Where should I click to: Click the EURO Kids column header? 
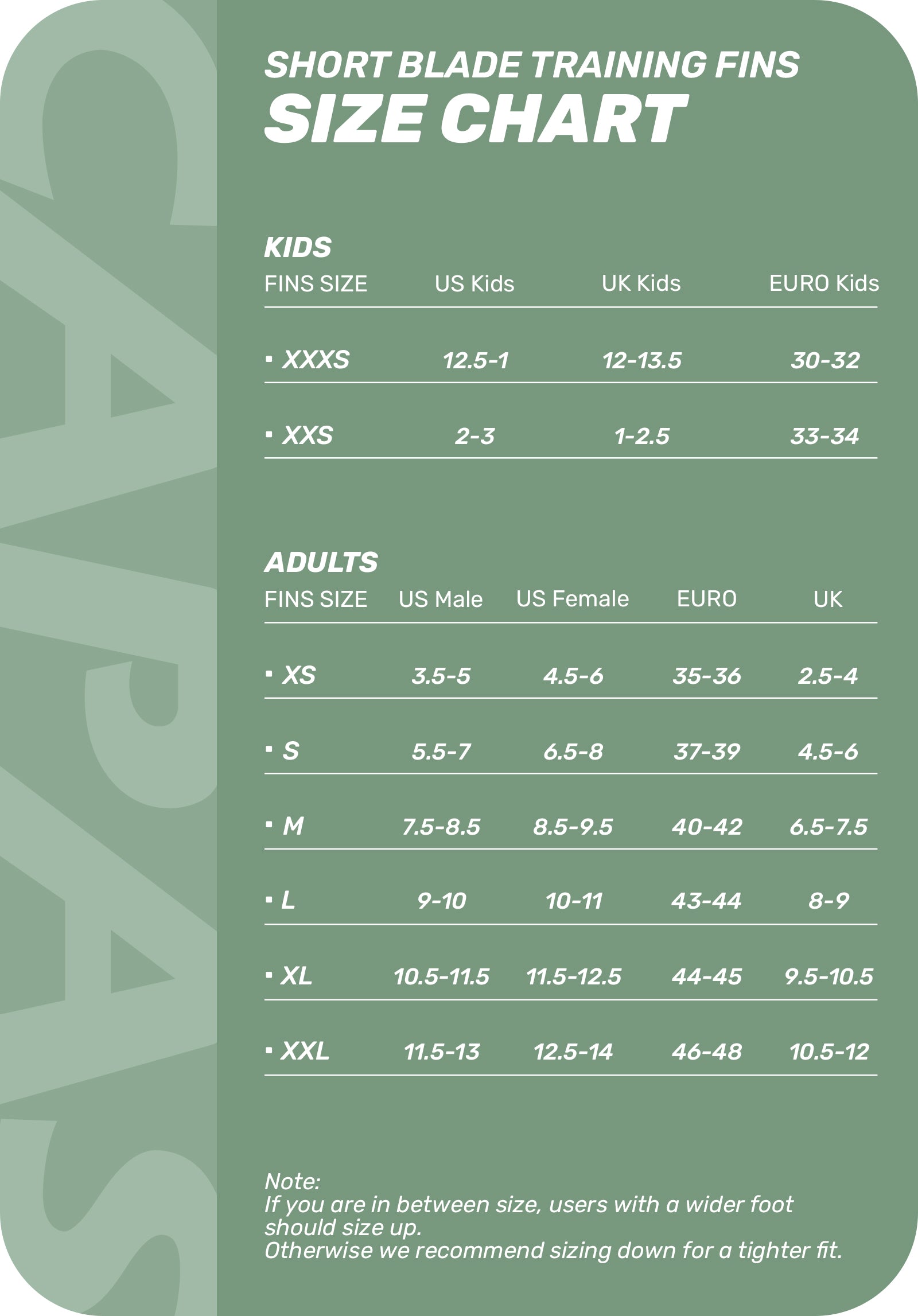tap(823, 283)
